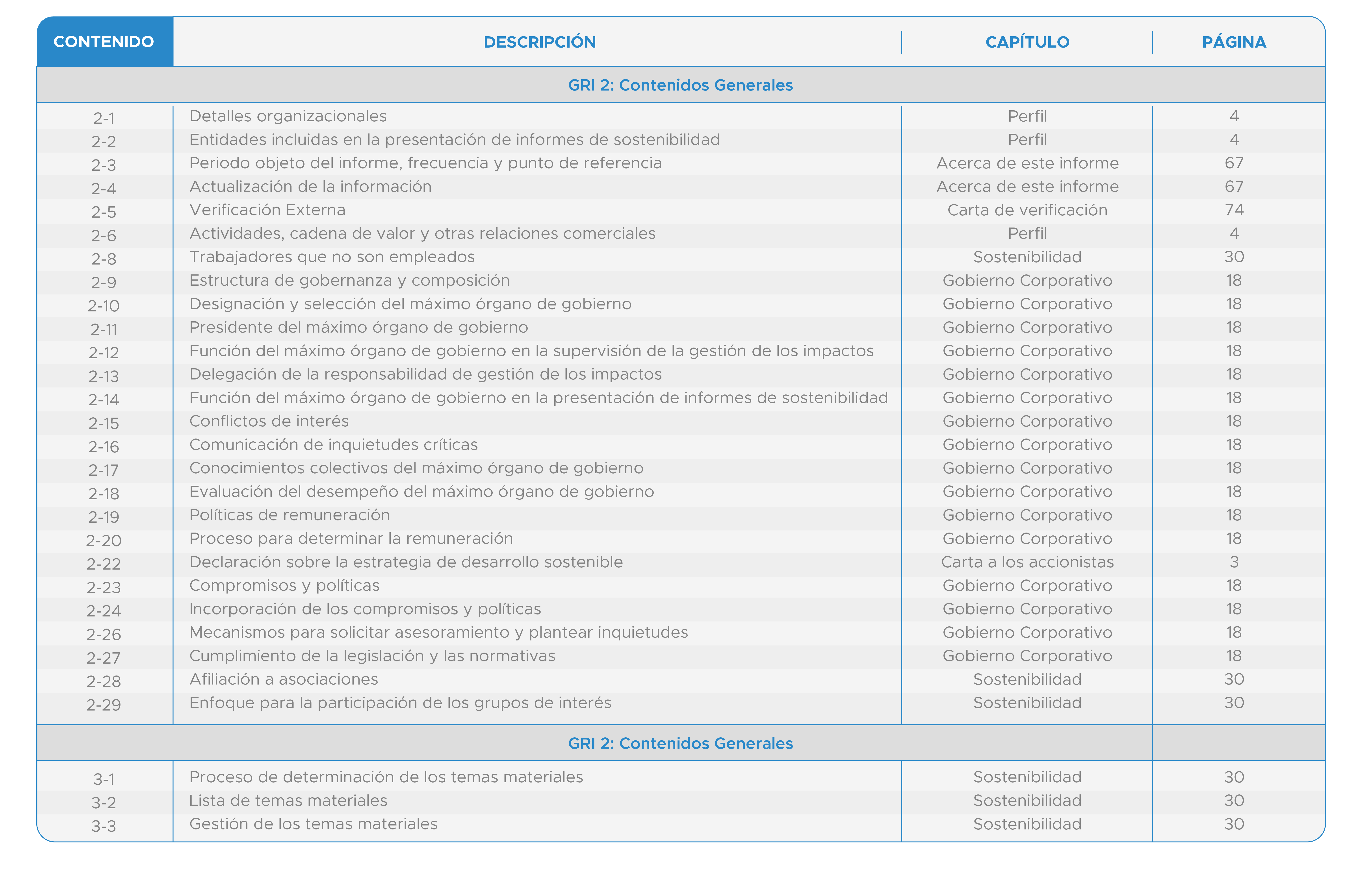Click 'Proceso para determinar la remuneración'
Viewport: 1372px width, 879px height.
click(x=351, y=539)
